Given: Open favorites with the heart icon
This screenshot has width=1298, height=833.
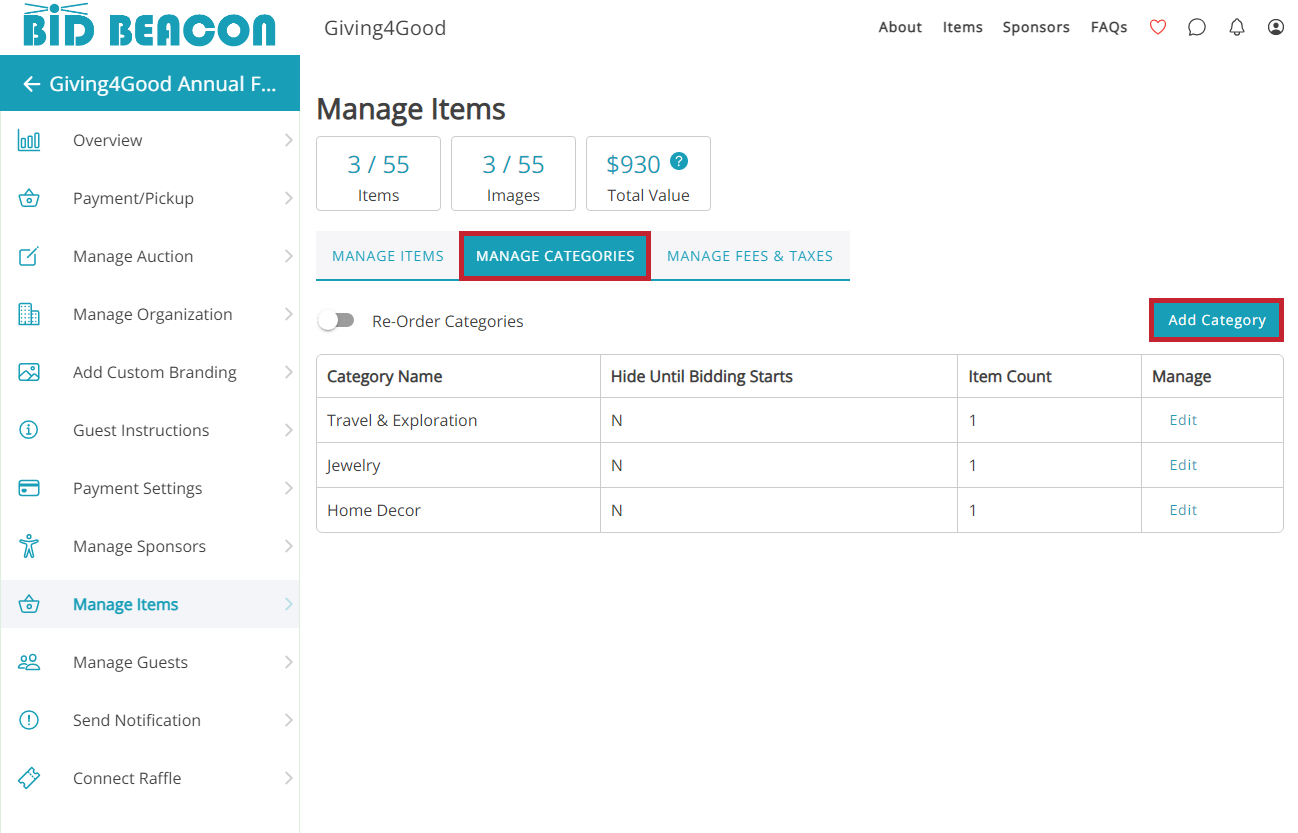Looking at the screenshot, I should click(x=1158, y=28).
